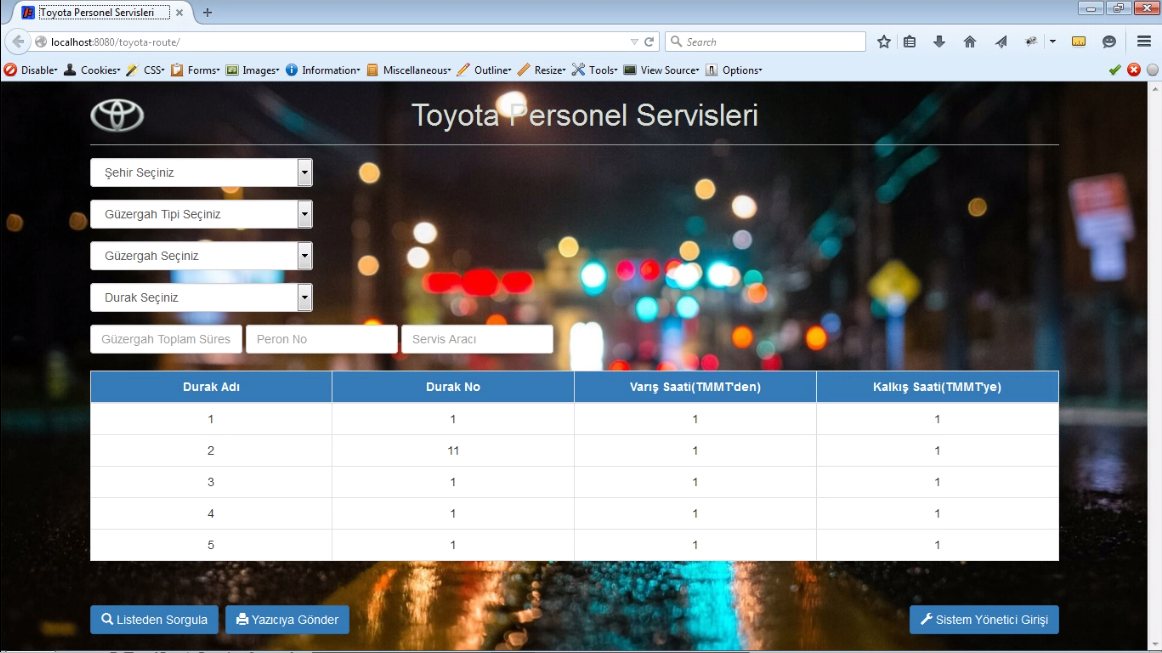Screen dimensions: 1162x653
Task: Click the green checkmark validation icon
Action: coord(1115,70)
